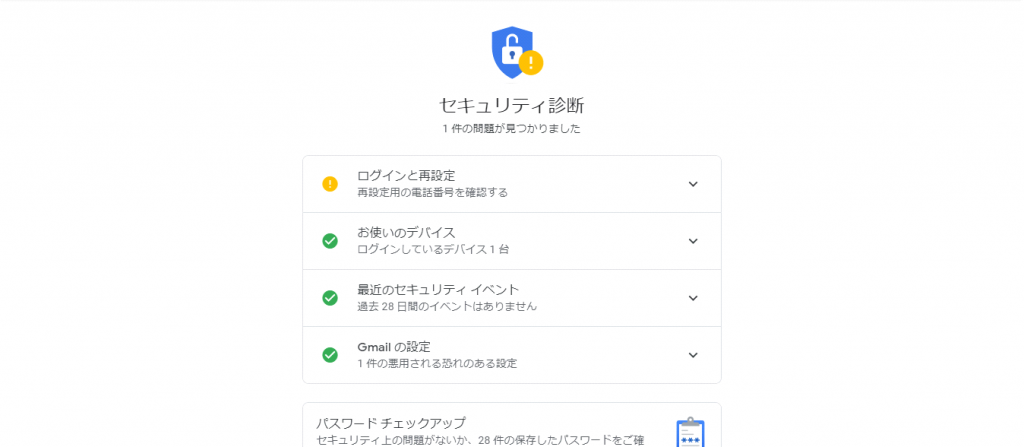Click the password clipboard icon

690,432
